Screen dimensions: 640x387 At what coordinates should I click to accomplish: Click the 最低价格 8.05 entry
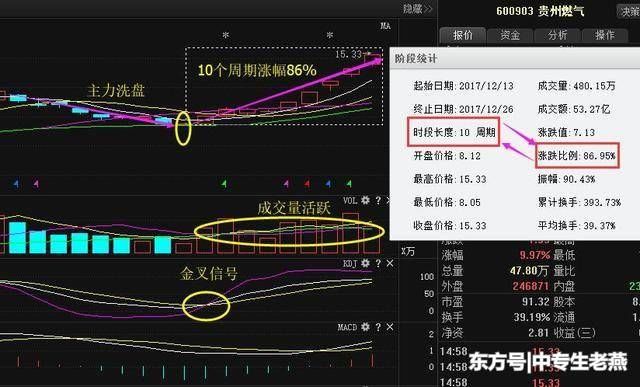[447, 202]
